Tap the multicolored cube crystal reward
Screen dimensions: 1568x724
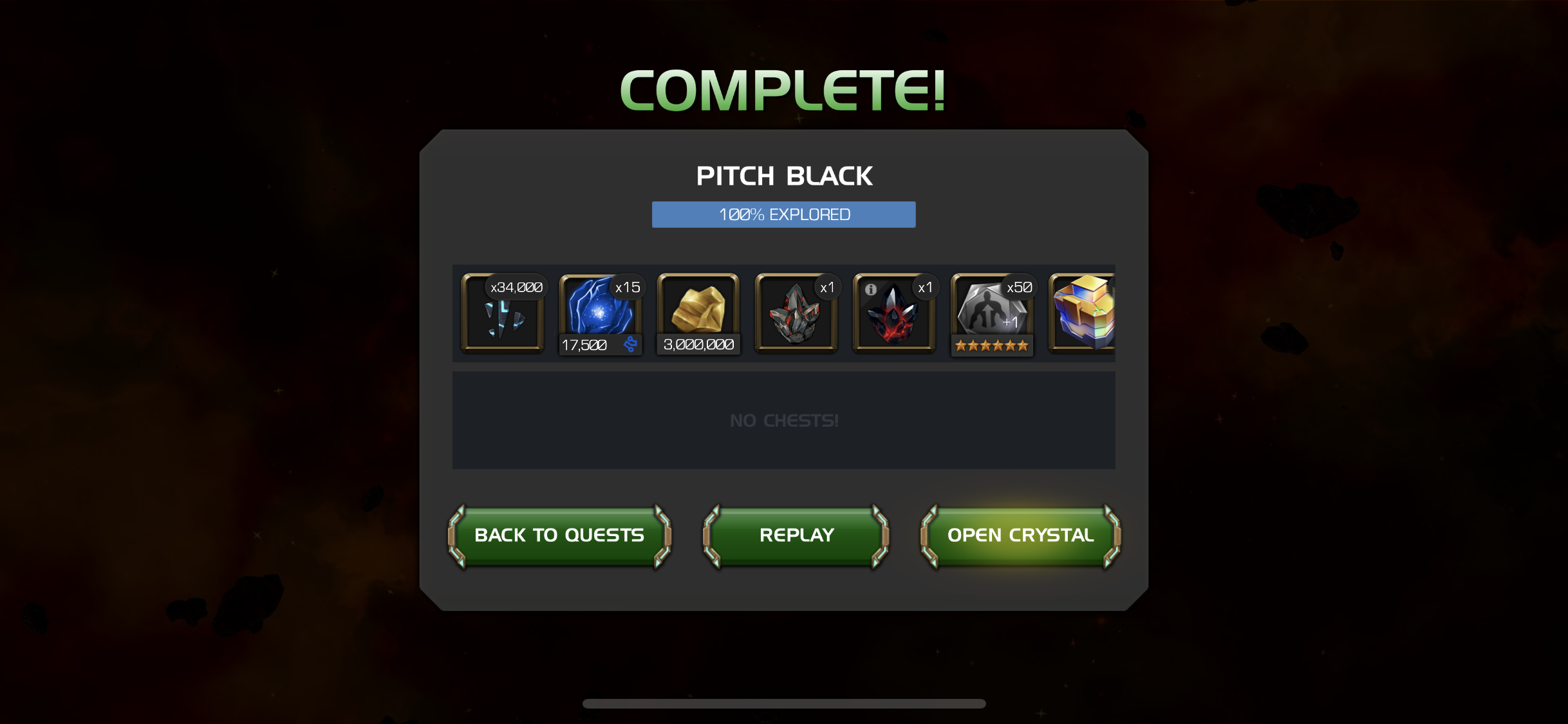tap(1082, 313)
